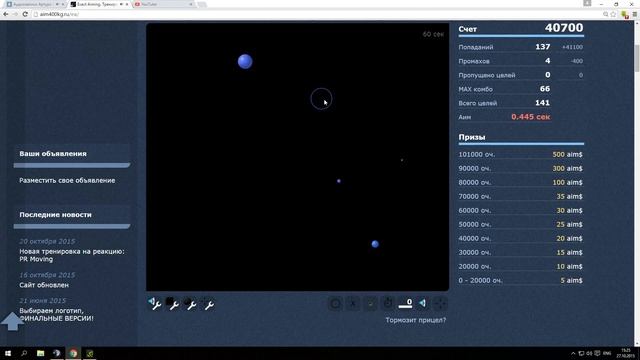This screenshot has width=640, height=360.
Task: Close the first browser tab
Action: [x=63, y=4]
